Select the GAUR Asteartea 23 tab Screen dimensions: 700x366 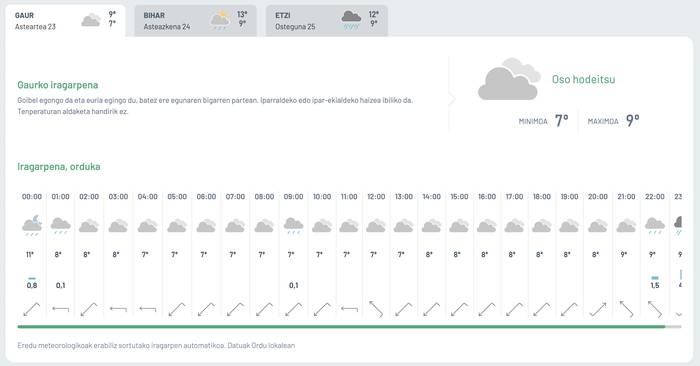click(x=66, y=21)
